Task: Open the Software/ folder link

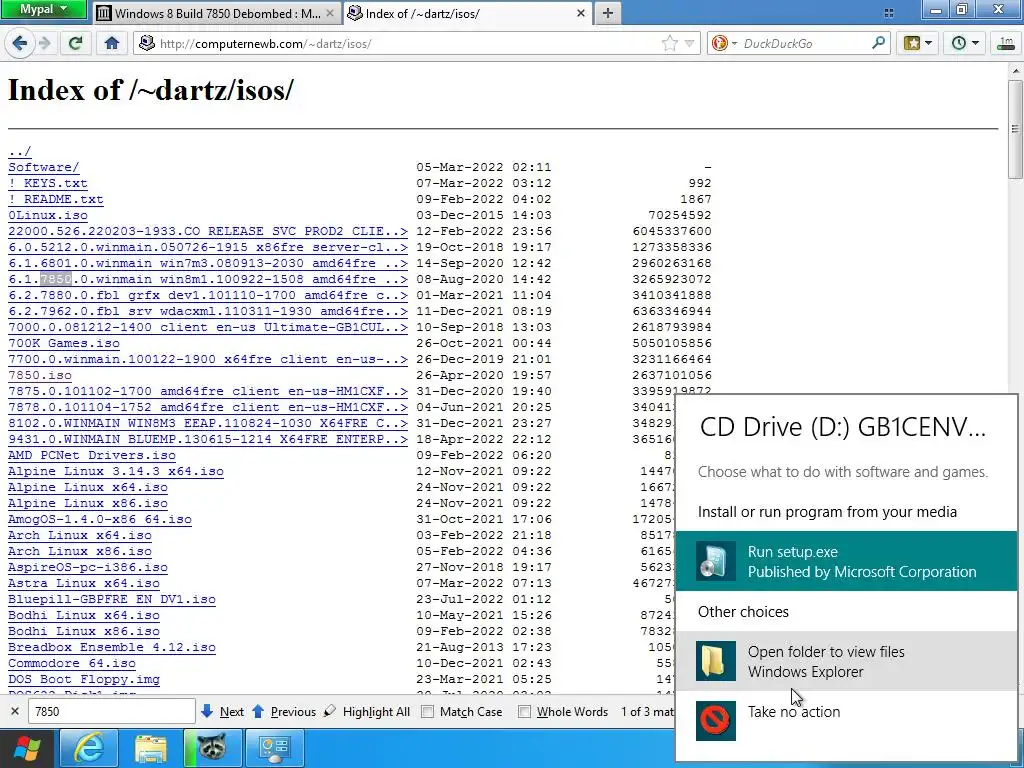Action: (44, 167)
